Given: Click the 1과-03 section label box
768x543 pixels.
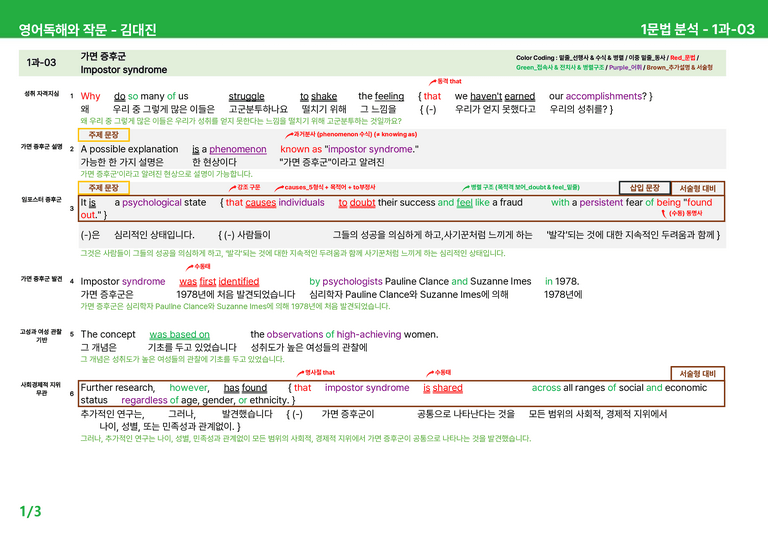Looking at the screenshot, I should 41,63.
